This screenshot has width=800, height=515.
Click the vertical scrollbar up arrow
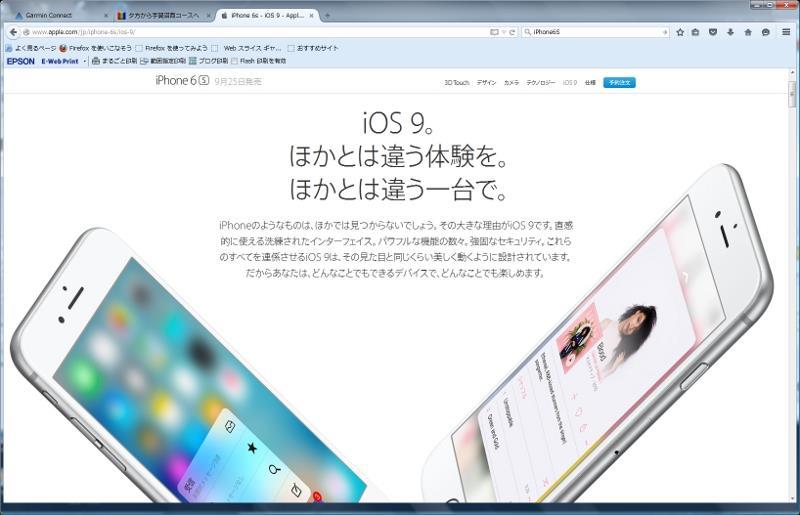[x=792, y=73]
